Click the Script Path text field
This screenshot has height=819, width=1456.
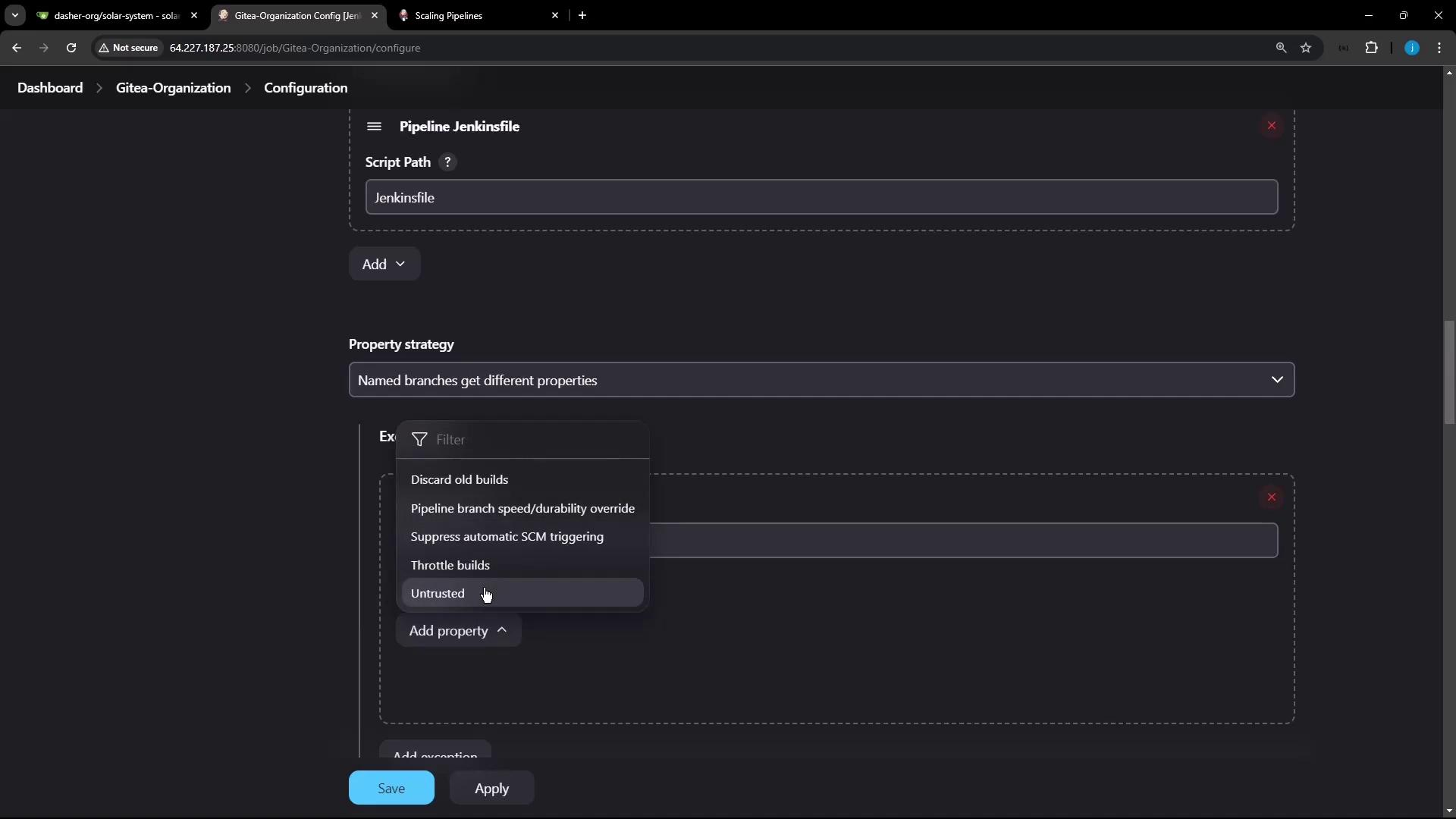[x=821, y=198]
